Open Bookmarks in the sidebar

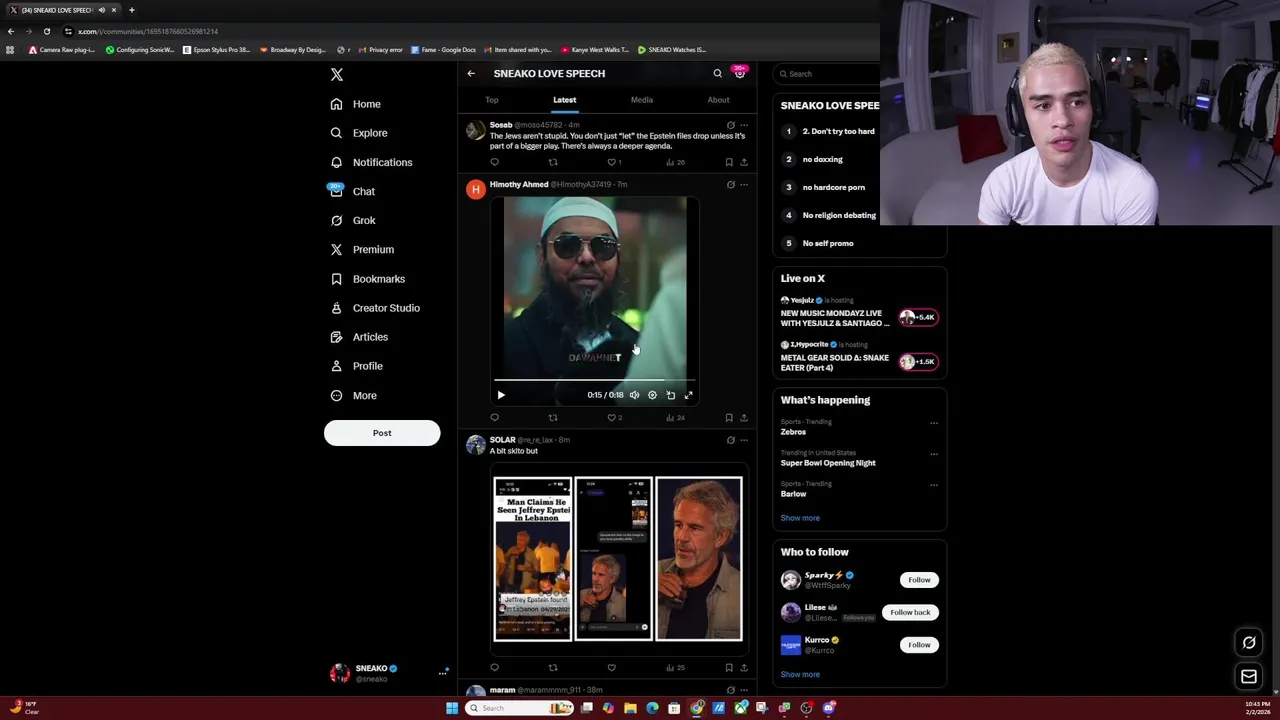pos(366,279)
